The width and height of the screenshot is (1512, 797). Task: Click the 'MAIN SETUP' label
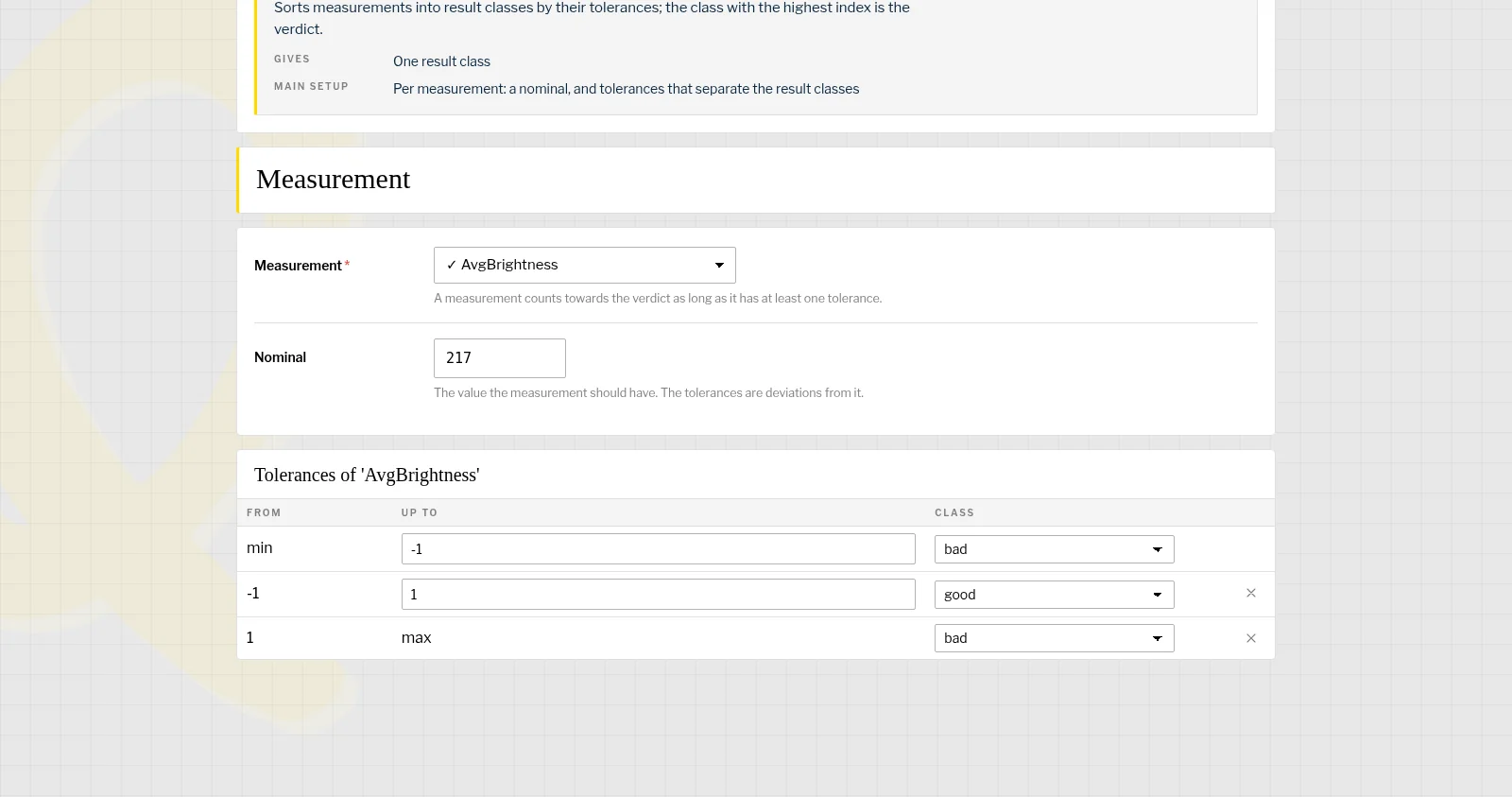(x=311, y=86)
